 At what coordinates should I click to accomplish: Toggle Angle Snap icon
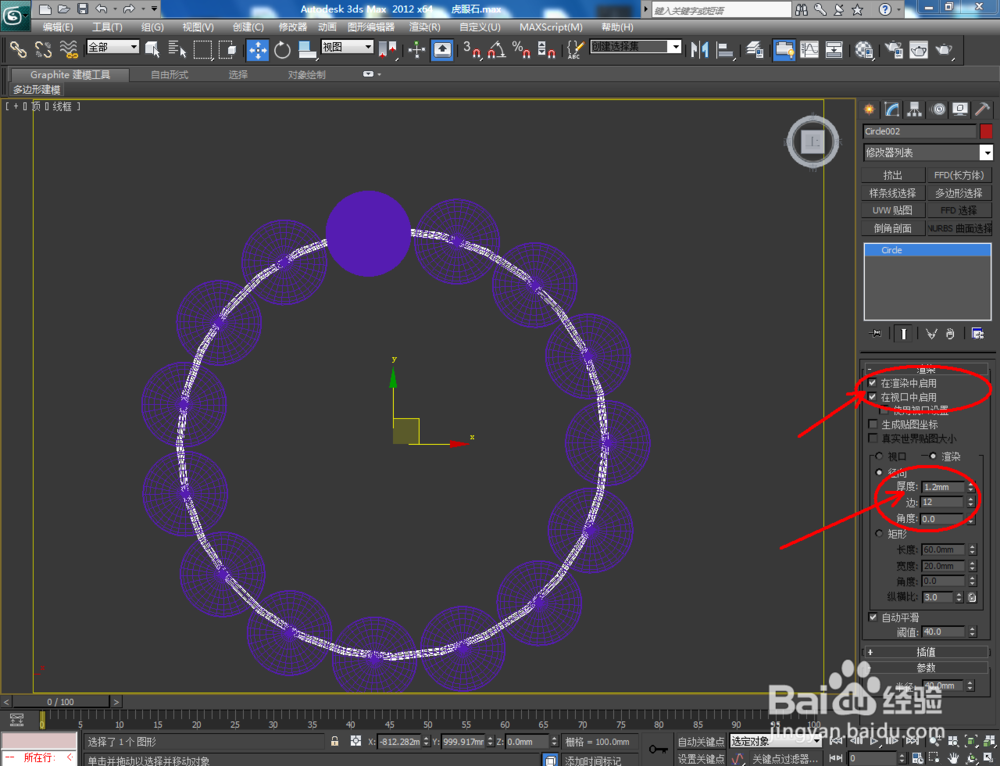[497, 49]
